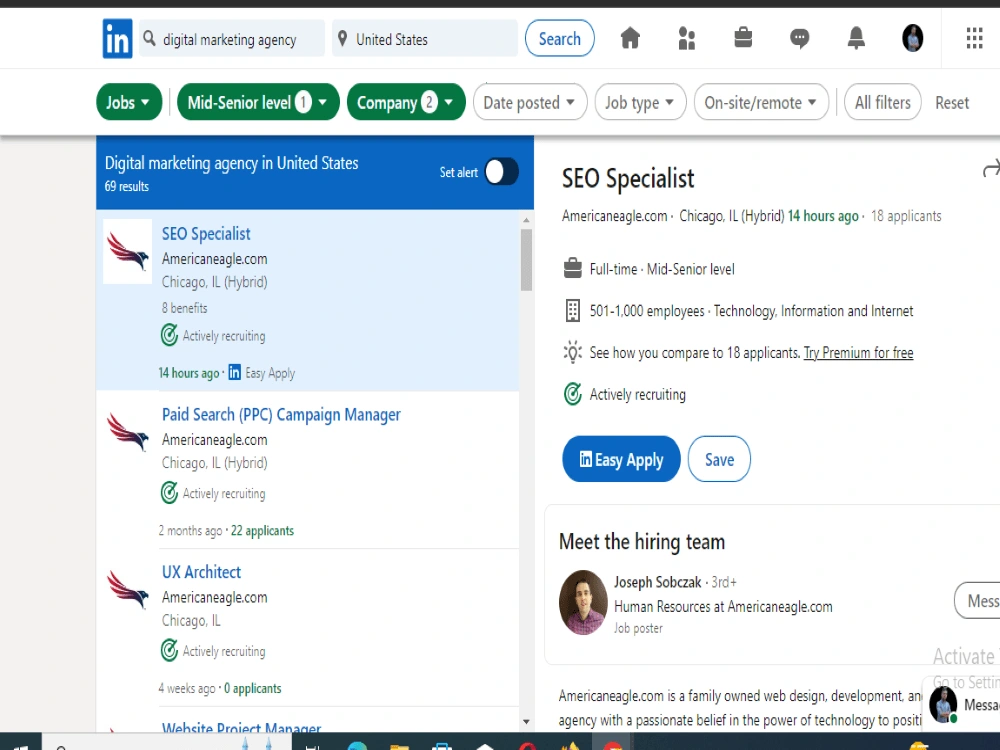1000x750 pixels.
Task: Open the On-site/remote dropdown
Action: 761,102
